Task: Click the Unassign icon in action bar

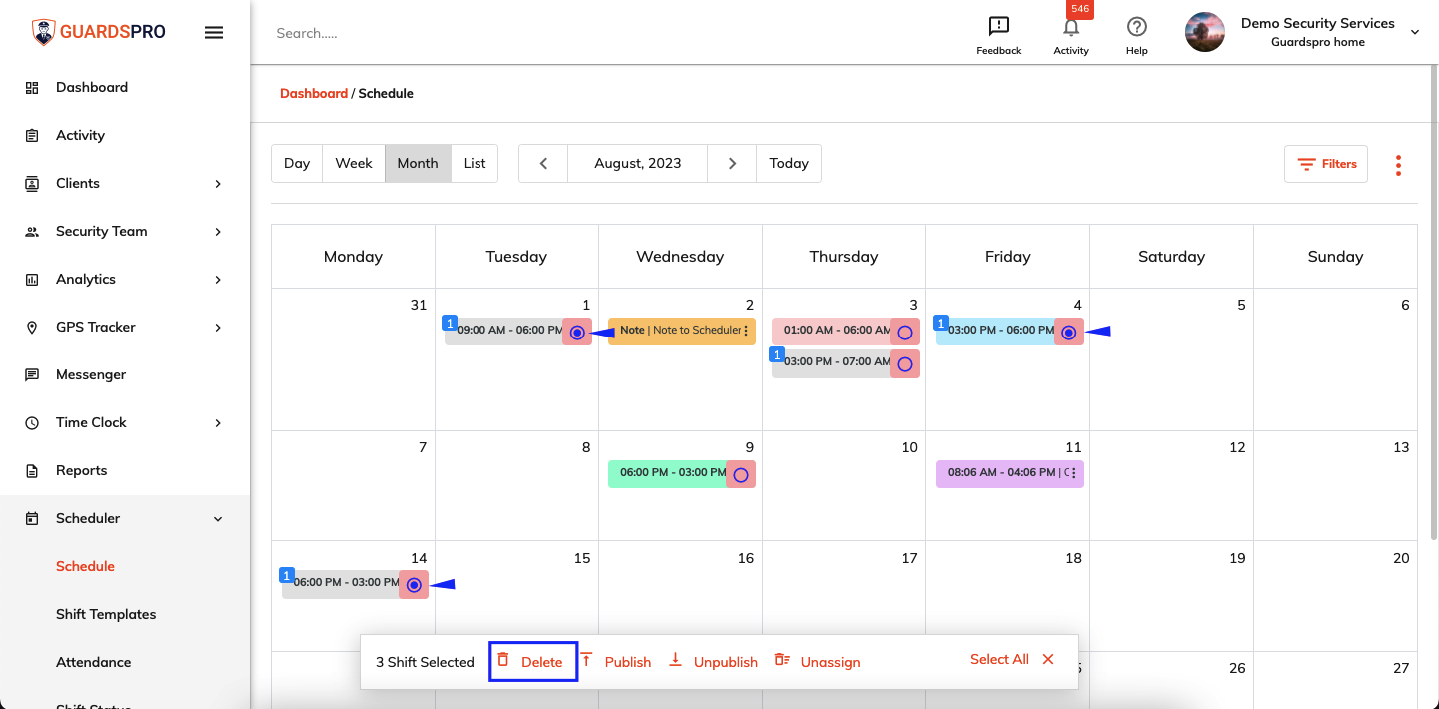Action: (x=781, y=660)
